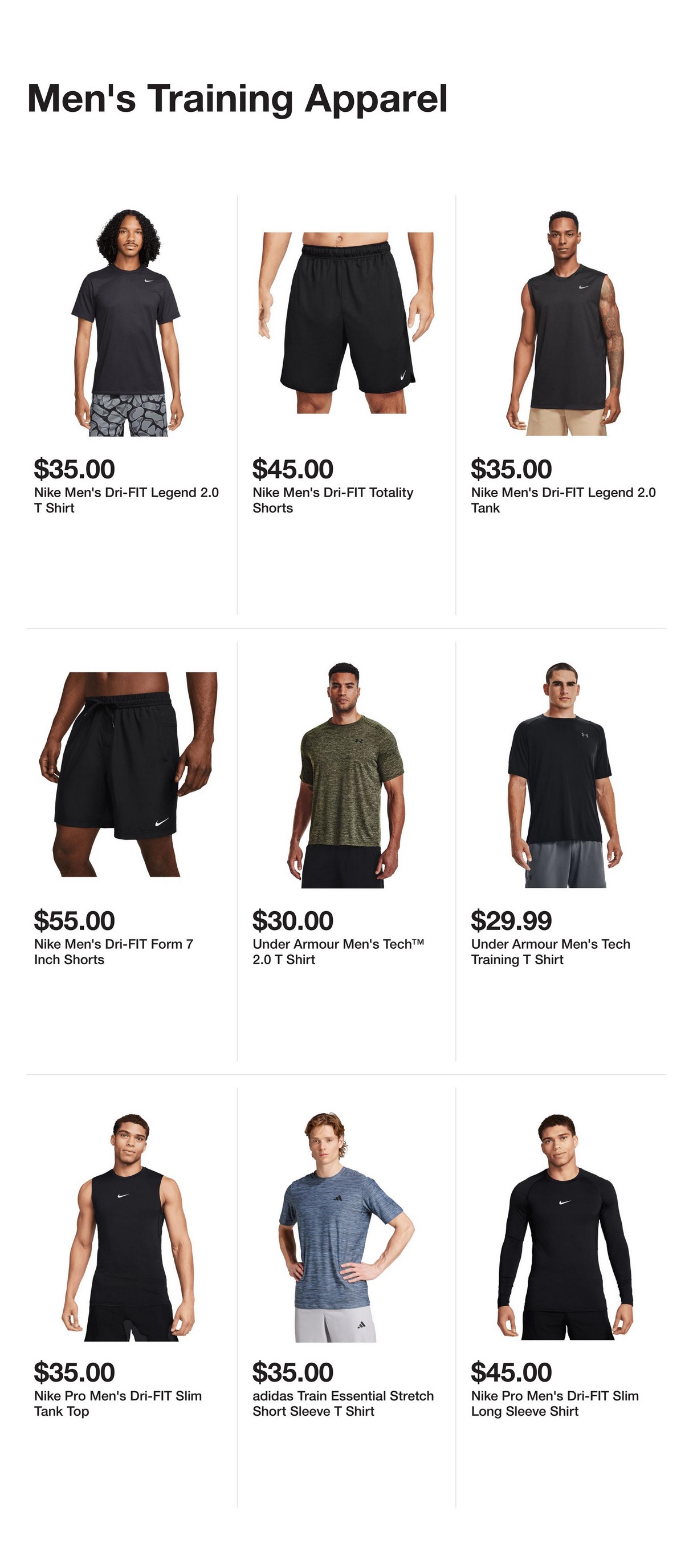View Nike Dri-FIT Legend 2.0 Tank image
Screen dimensions: 693x1568
tap(565, 323)
